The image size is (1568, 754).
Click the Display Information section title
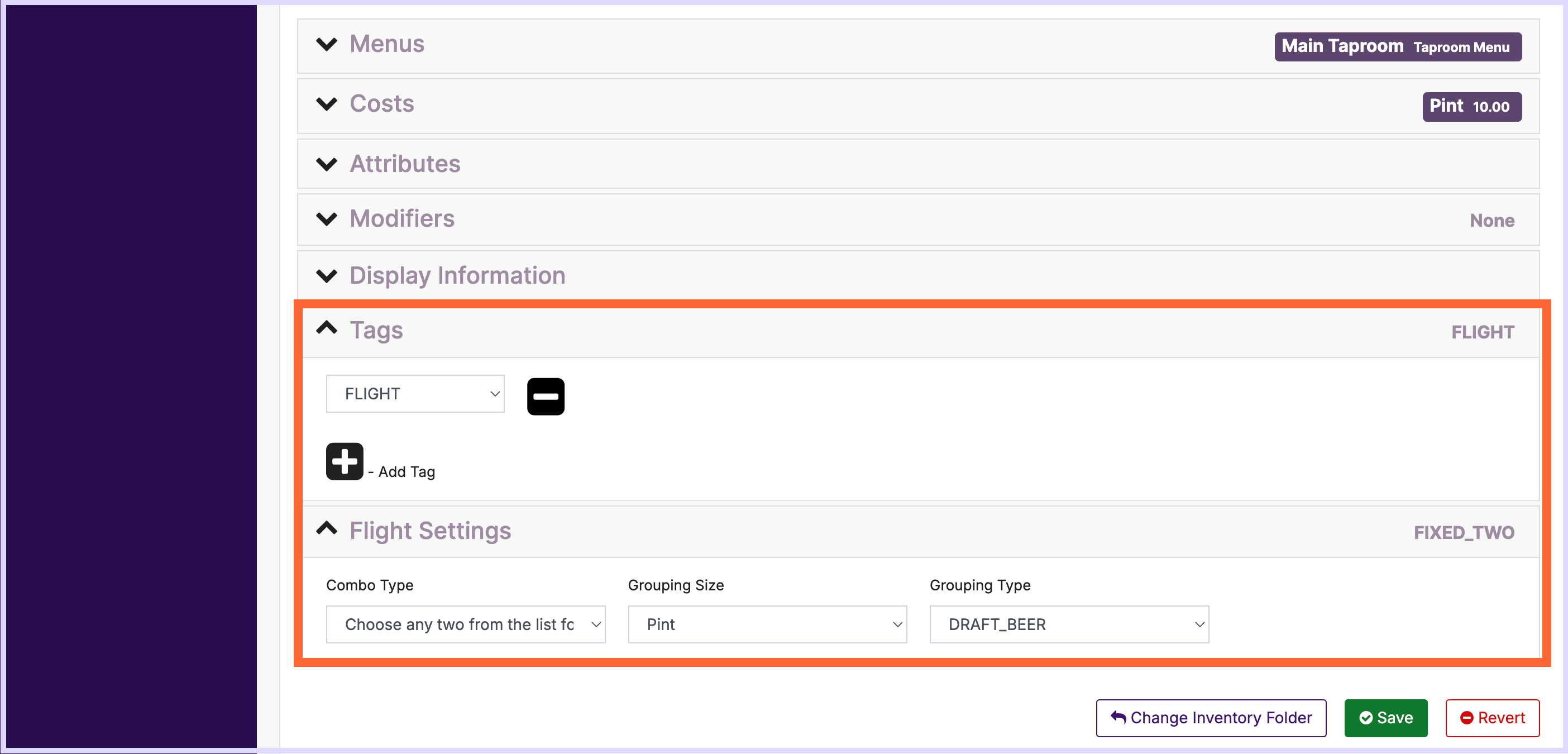click(x=457, y=275)
